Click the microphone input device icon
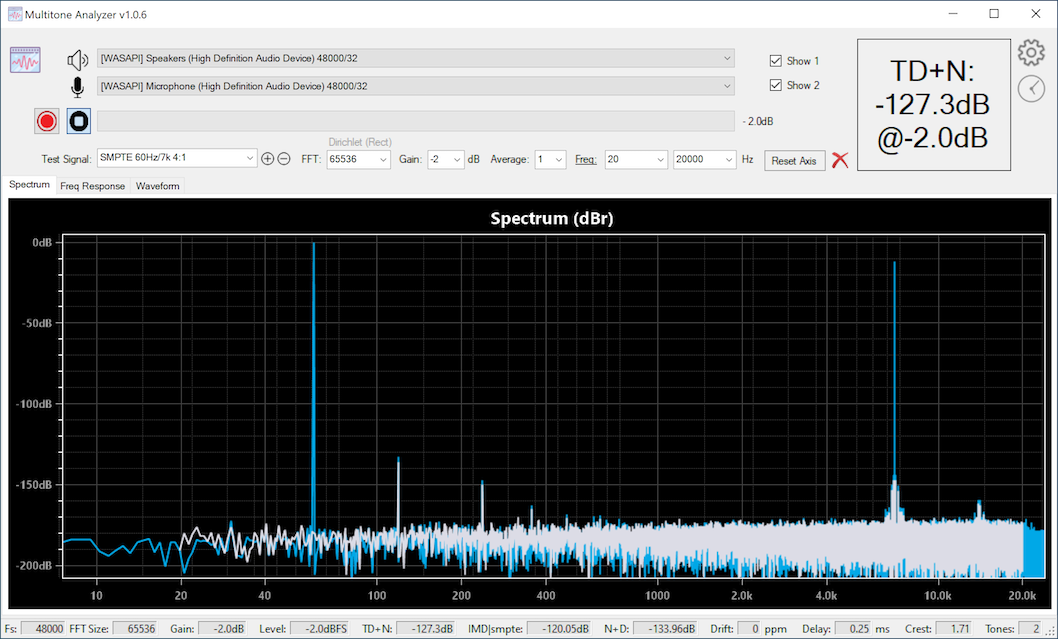This screenshot has height=639, width=1058. (x=78, y=87)
